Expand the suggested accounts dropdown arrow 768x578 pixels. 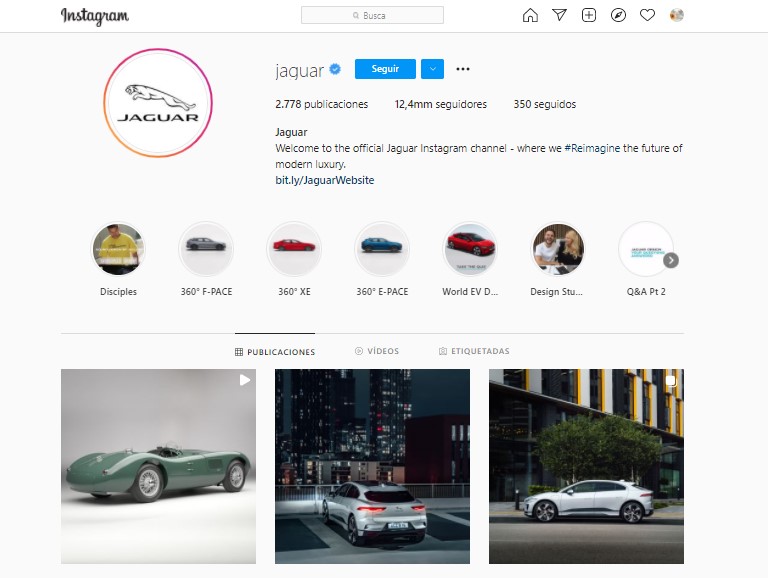432,69
